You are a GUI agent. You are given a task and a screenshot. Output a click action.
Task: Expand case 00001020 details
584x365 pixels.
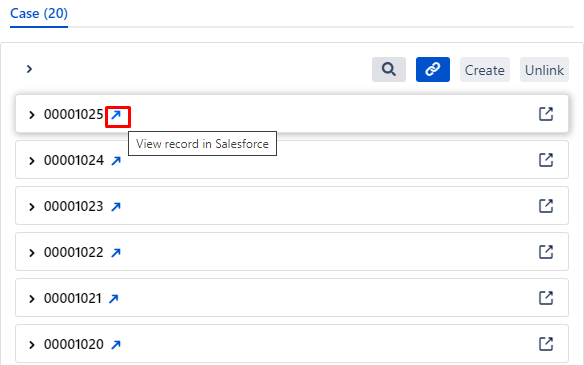(32, 345)
